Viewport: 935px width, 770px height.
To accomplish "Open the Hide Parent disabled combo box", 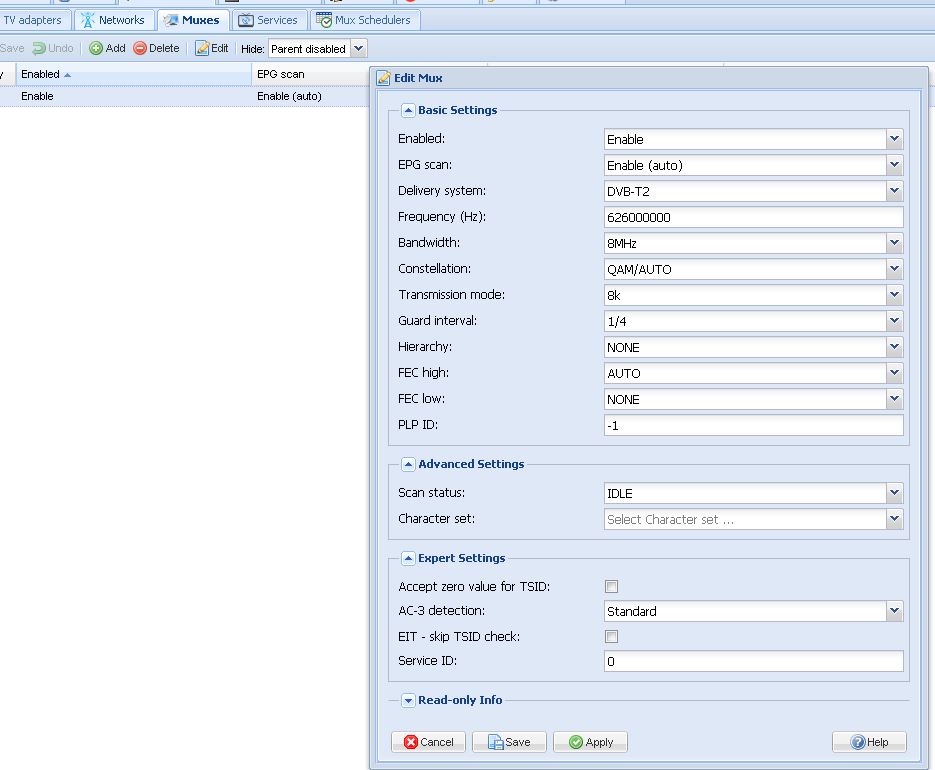I will [359, 48].
